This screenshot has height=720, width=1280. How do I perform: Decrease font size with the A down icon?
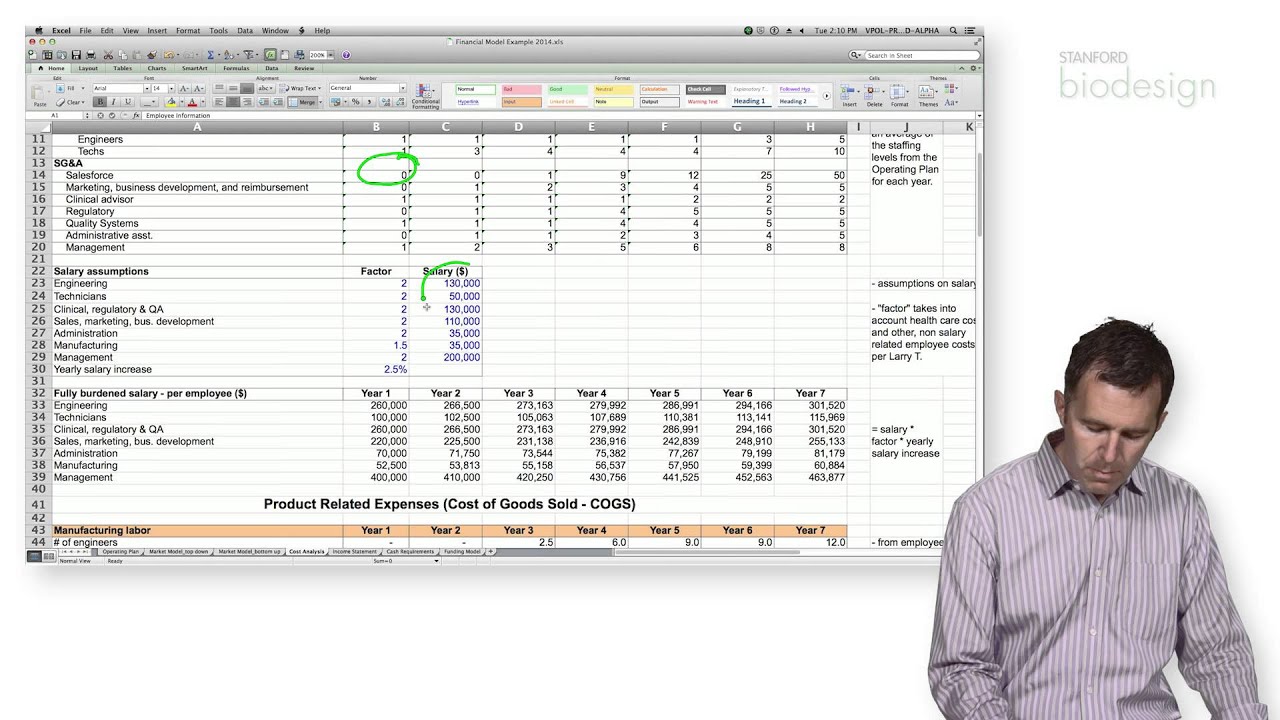click(198, 88)
